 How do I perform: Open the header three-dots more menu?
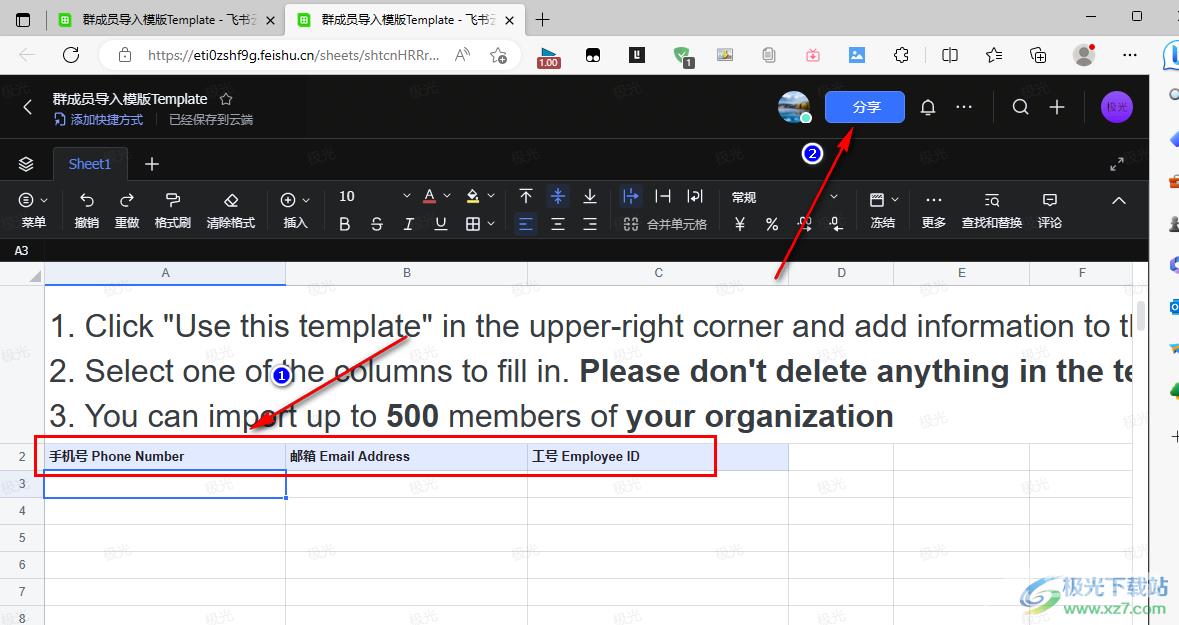(964, 107)
